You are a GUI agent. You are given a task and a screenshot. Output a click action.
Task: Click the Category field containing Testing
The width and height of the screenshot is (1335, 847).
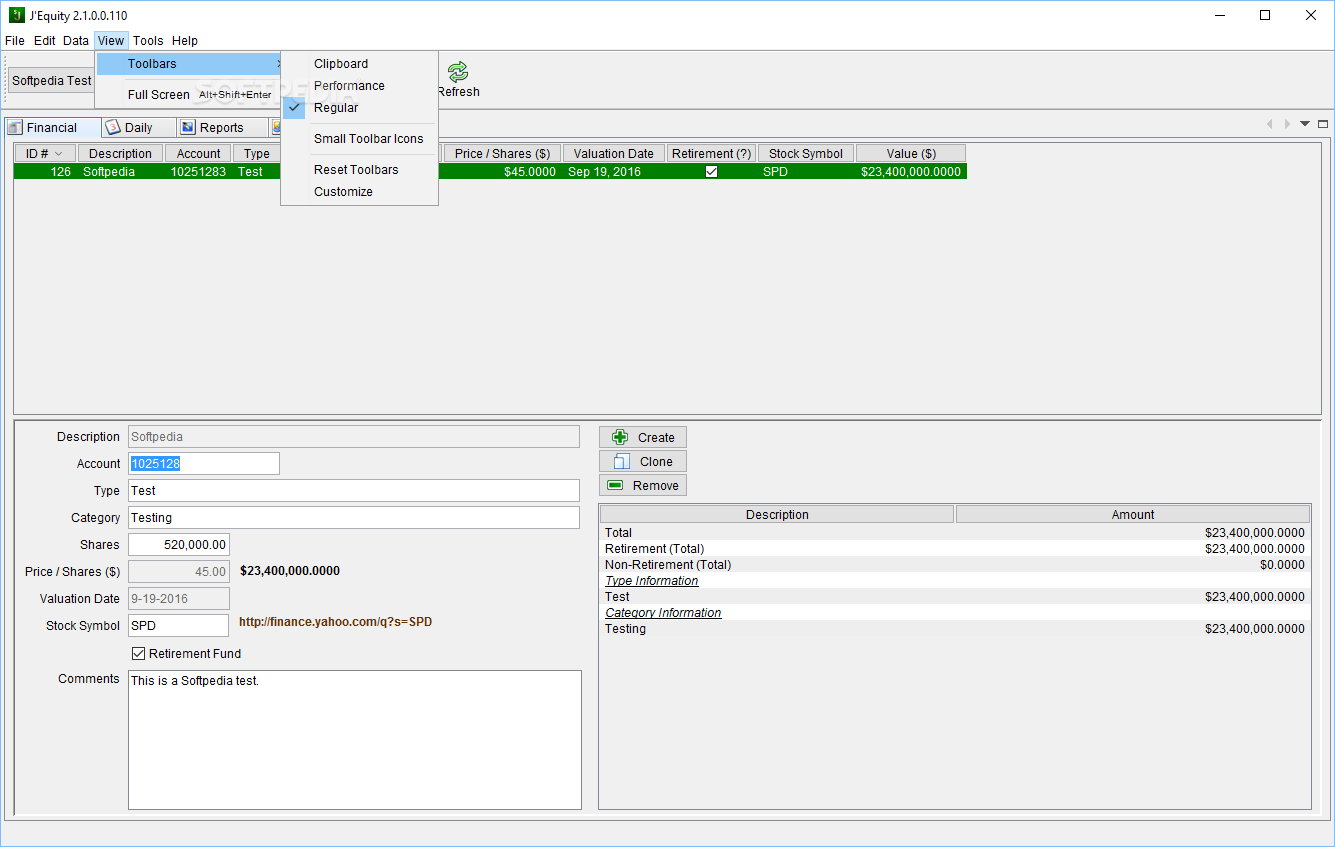point(354,517)
